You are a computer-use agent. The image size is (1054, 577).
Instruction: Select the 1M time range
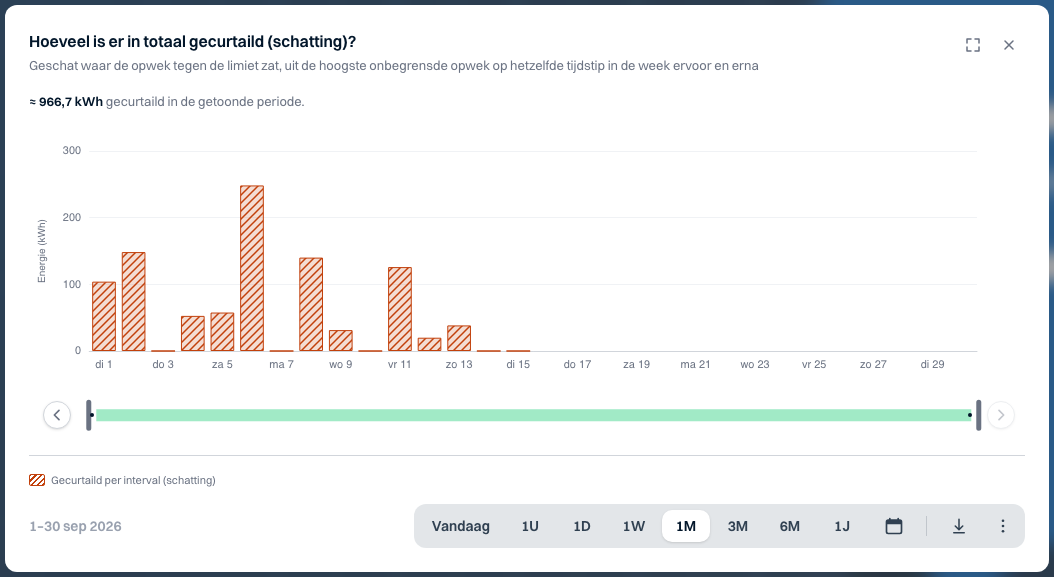click(686, 526)
